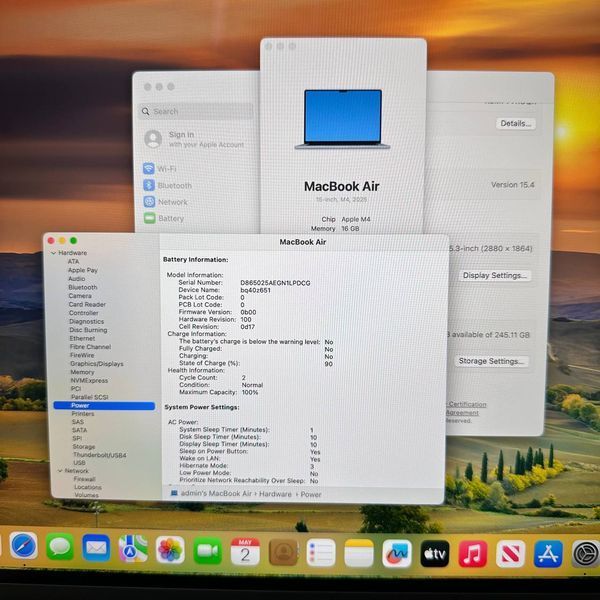
Task: Open Freeform from the Dock
Action: [397, 554]
